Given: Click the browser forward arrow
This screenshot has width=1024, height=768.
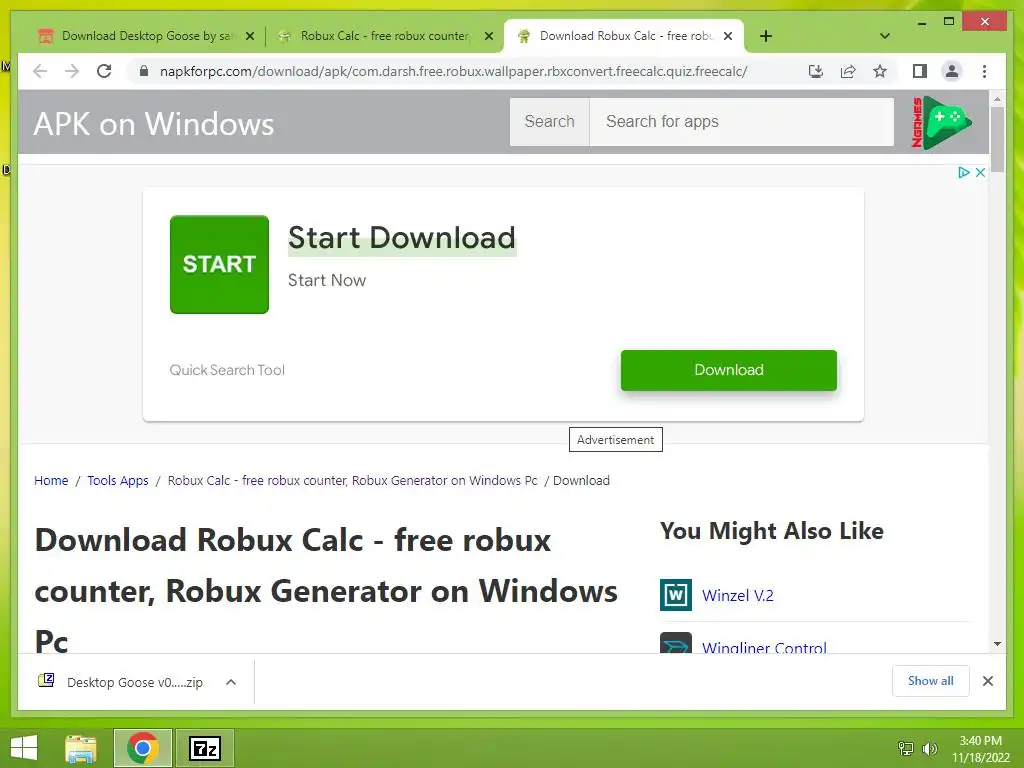Looking at the screenshot, I should click(72, 71).
